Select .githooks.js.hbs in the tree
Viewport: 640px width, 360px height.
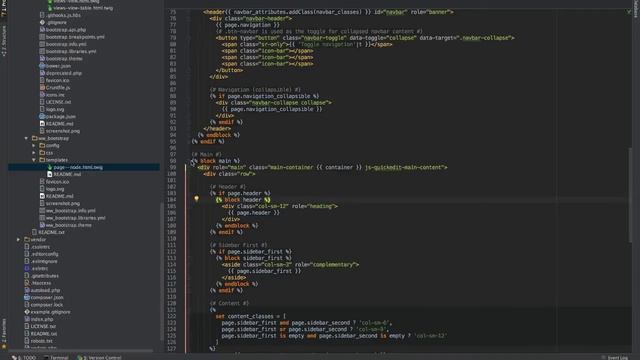pos(63,15)
